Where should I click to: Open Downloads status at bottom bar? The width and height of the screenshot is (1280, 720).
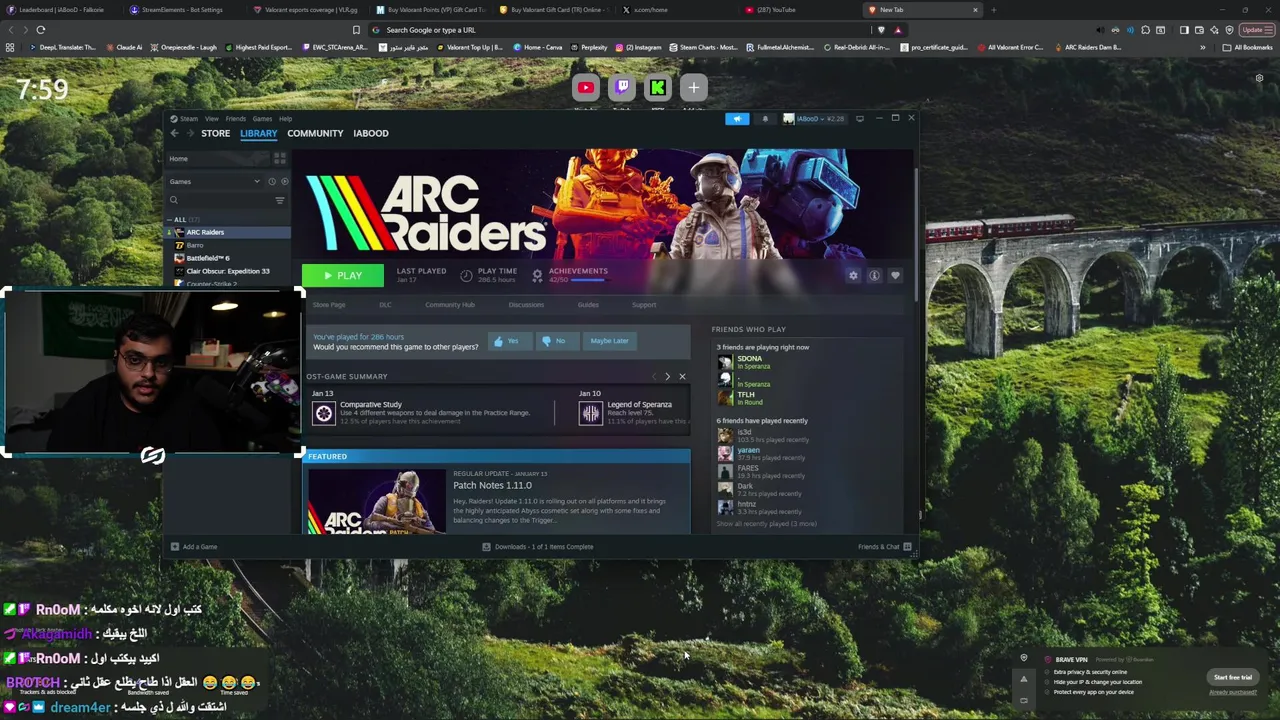coord(538,547)
